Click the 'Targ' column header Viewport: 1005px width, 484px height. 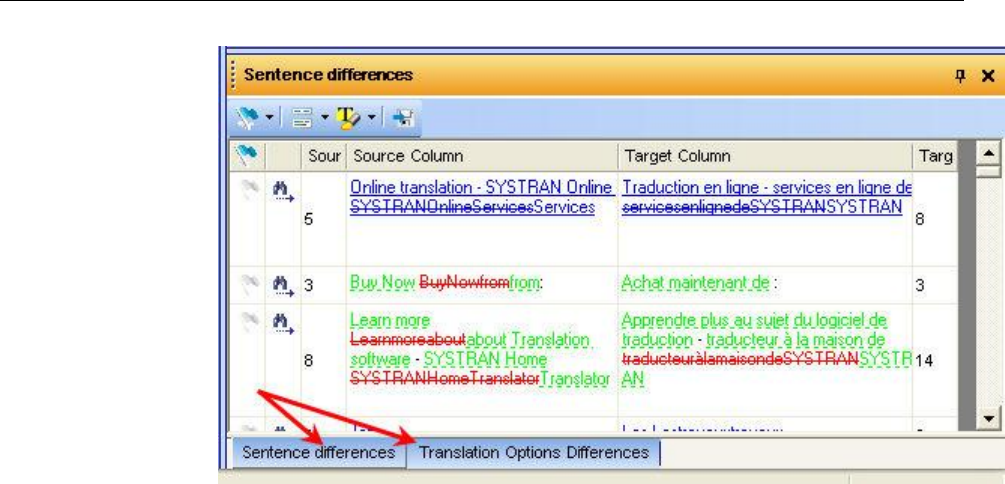(934, 156)
